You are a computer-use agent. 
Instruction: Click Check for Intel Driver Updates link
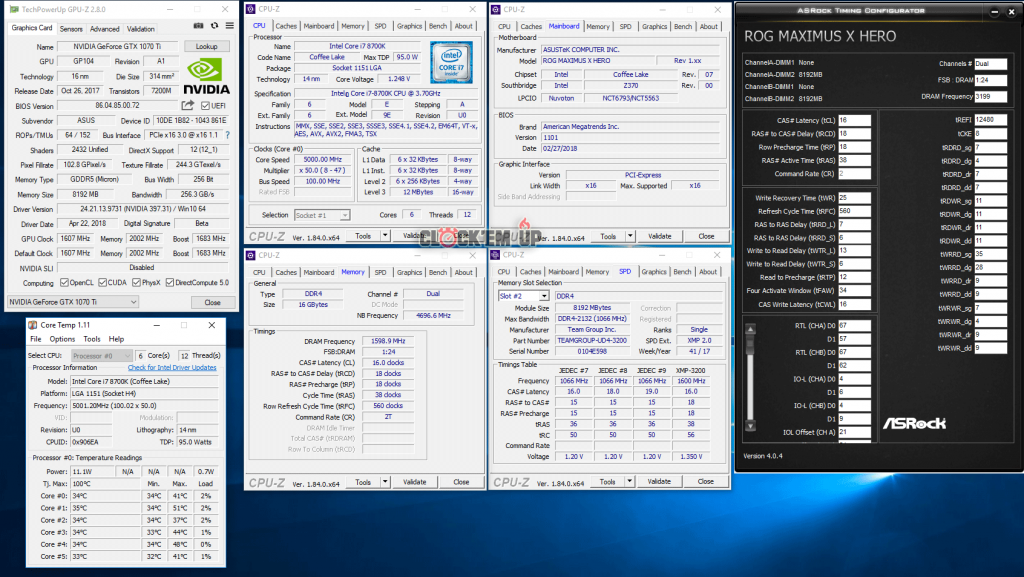[x=172, y=367]
